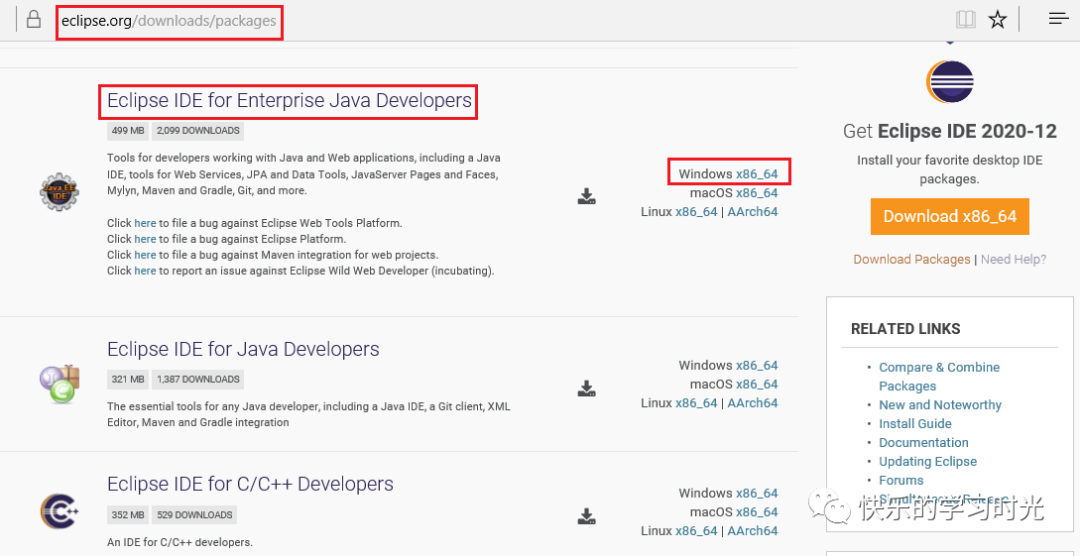
Task: Click the Java EE IDE package icon
Action: (59, 192)
